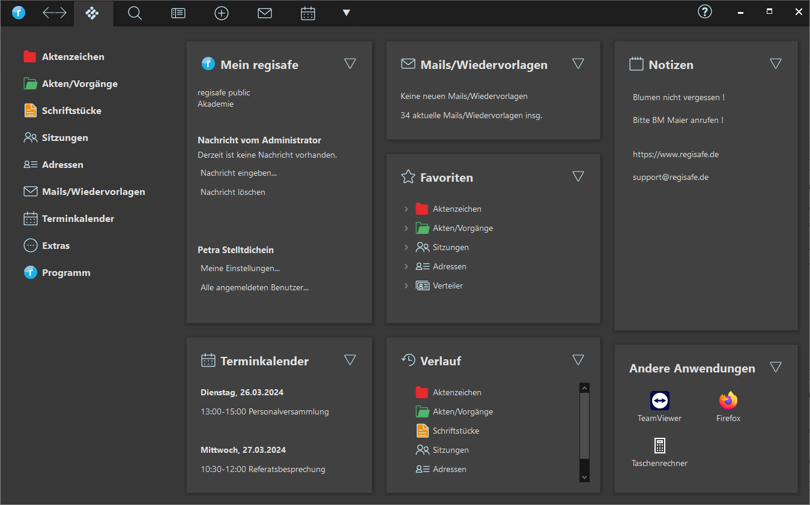Open the toolbar dropdown arrow menu

pos(346,13)
